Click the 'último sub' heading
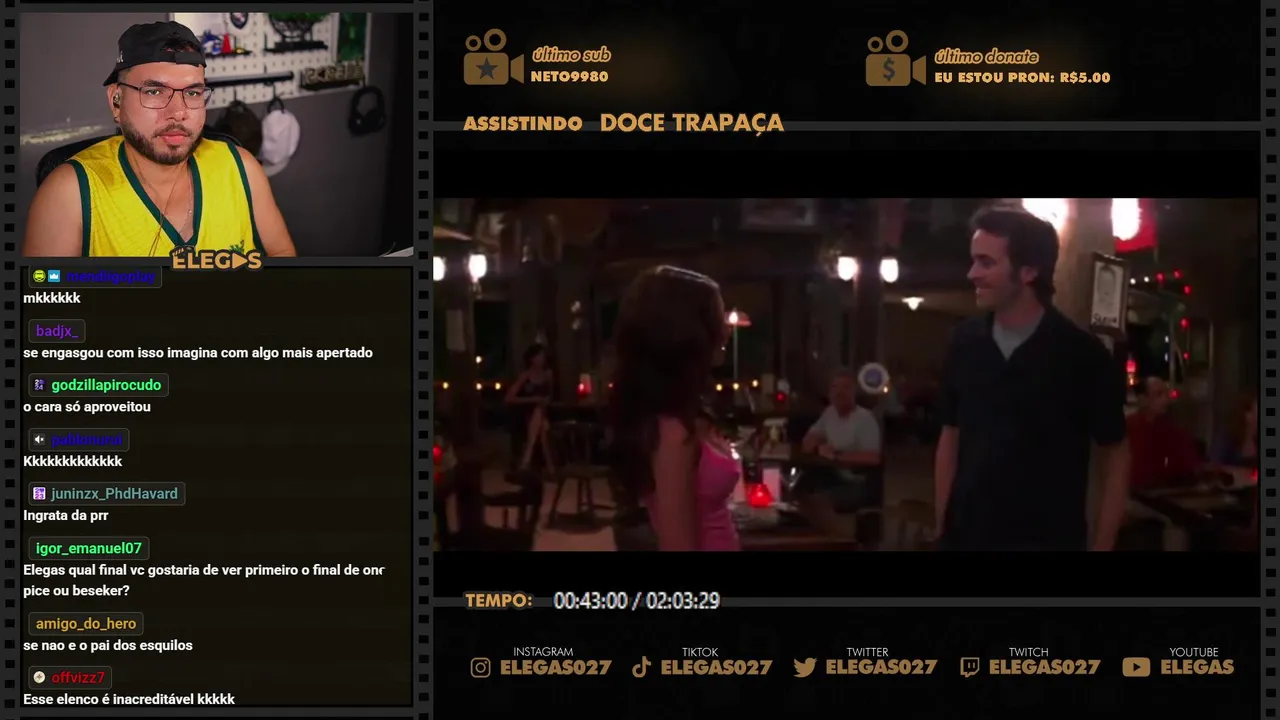This screenshot has width=1280, height=720. [571, 55]
